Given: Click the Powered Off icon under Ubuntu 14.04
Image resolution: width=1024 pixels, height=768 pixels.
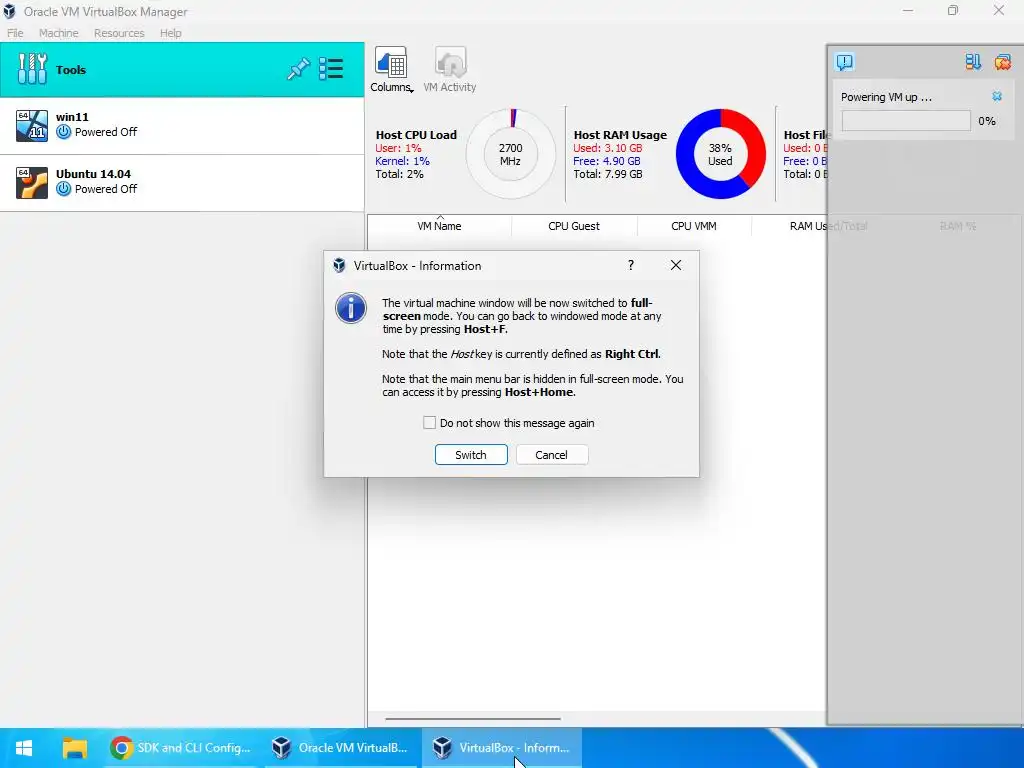Looking at the screenshot, I should point(63,189).
